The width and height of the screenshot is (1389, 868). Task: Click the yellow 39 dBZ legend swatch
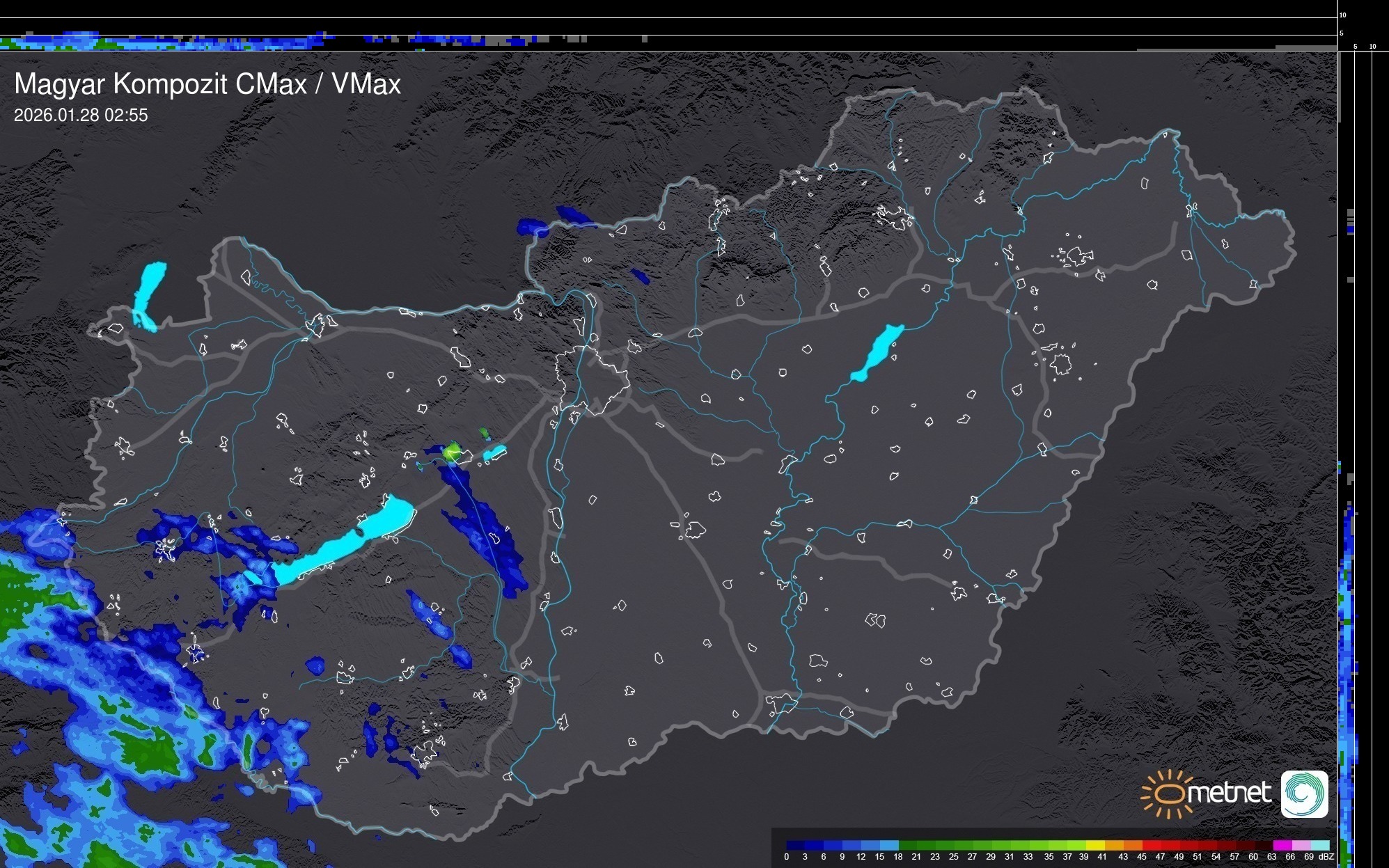pos(1095,845)
